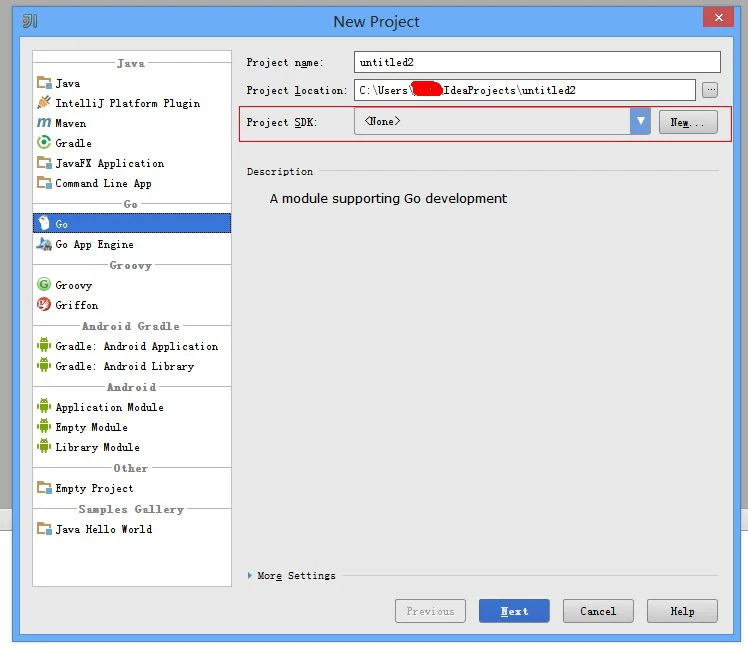The image size is (748, 652).
Task: Browse for project location with the ellipsis button
Action: coord(710,90)
